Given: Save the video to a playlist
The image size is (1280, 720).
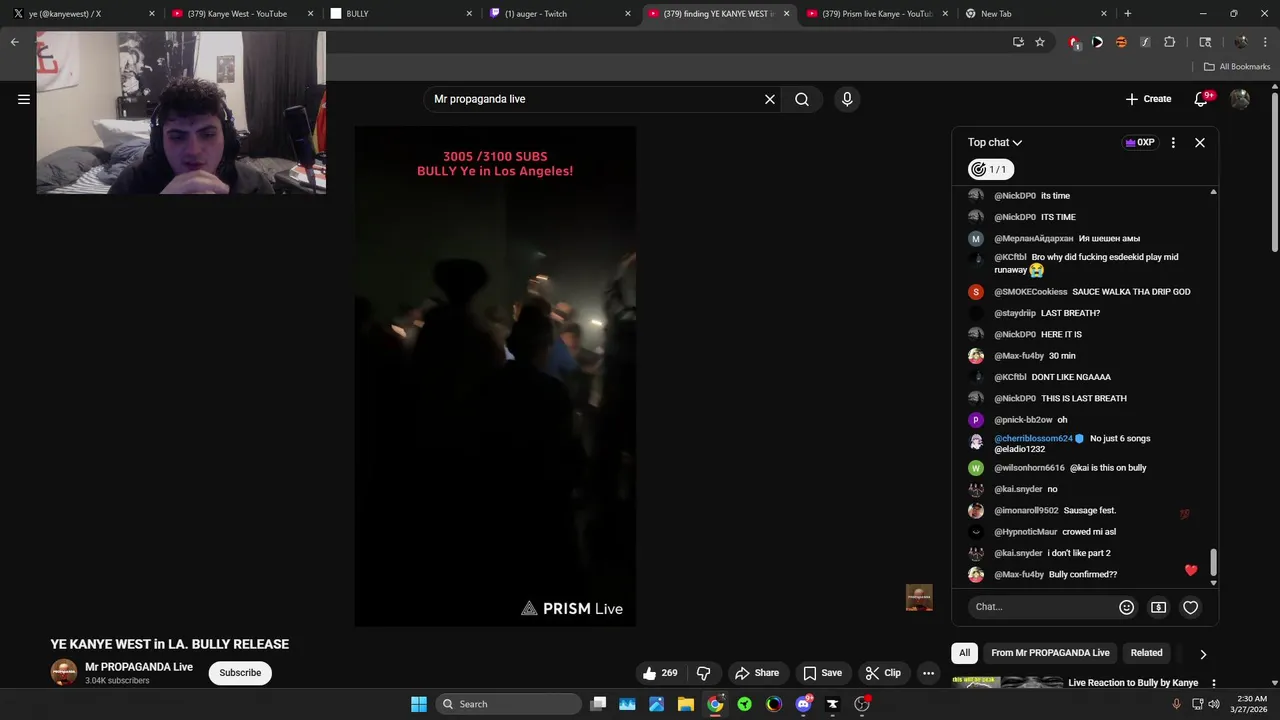Looking at the screenshot, I should coord(823,673).
